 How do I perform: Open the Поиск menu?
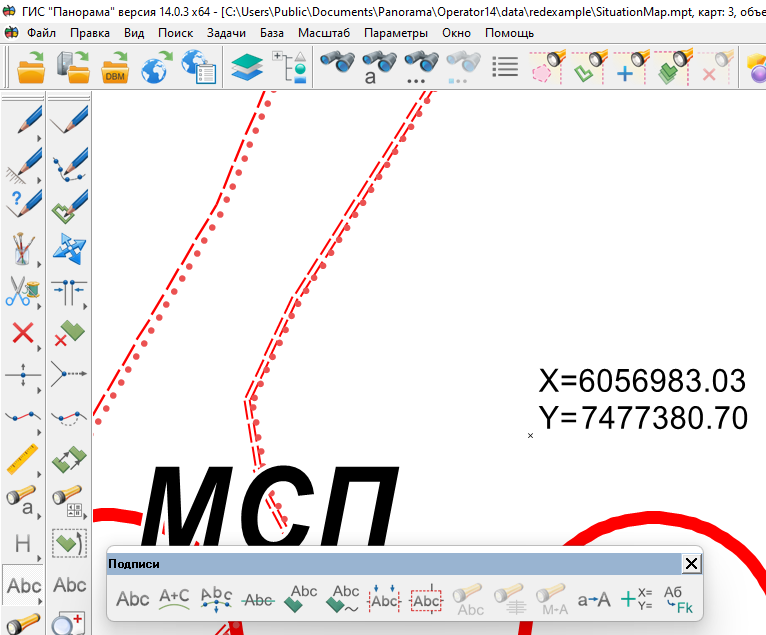(x=175, y=33)
